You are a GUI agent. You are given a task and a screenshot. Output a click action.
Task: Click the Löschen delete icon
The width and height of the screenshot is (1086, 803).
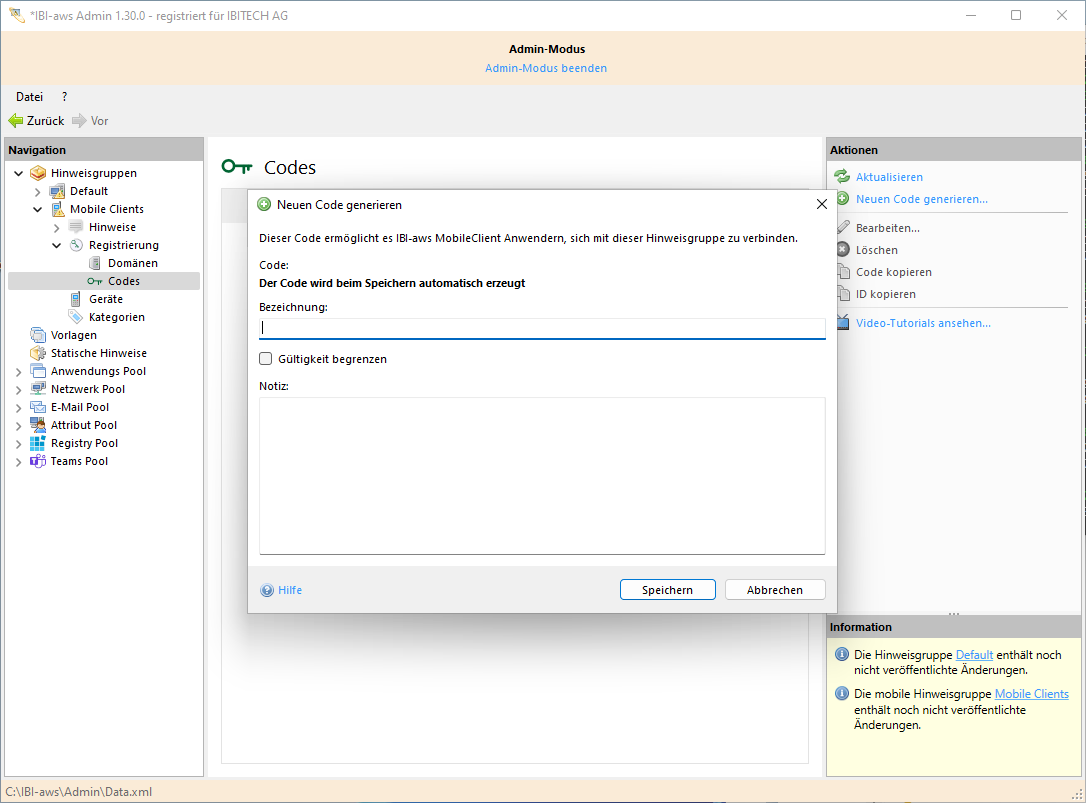(842, 250)
